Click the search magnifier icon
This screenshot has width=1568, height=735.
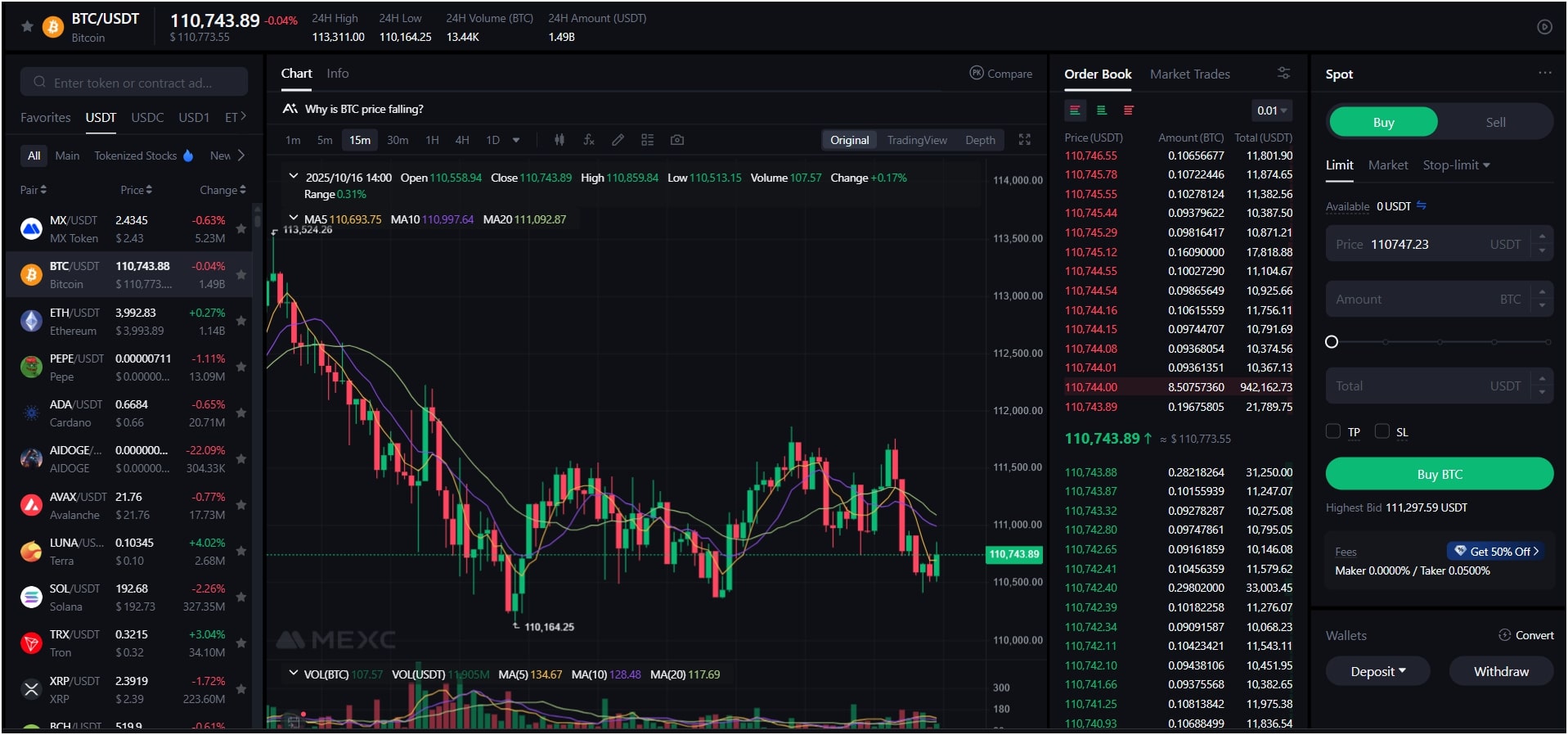39,82
